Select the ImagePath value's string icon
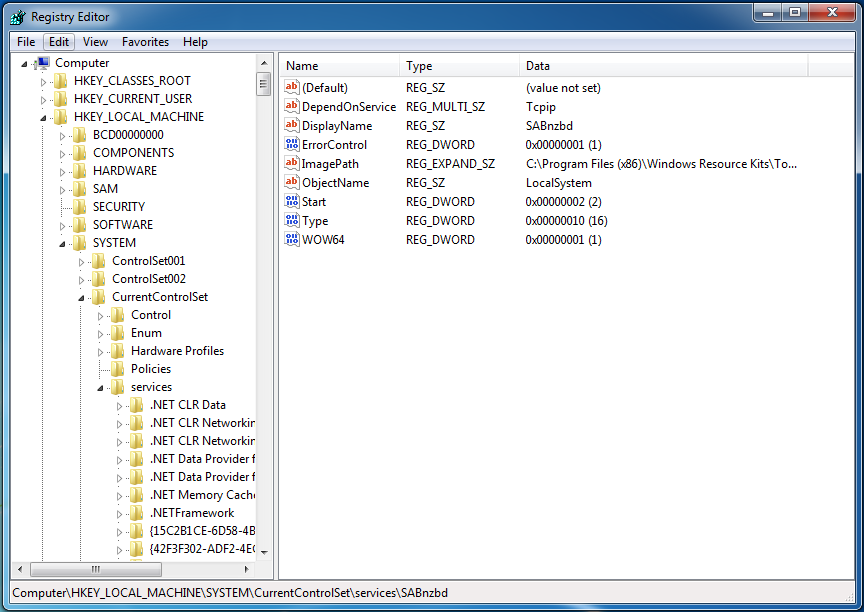Screen dimensions: 864x612 (291, 163)
